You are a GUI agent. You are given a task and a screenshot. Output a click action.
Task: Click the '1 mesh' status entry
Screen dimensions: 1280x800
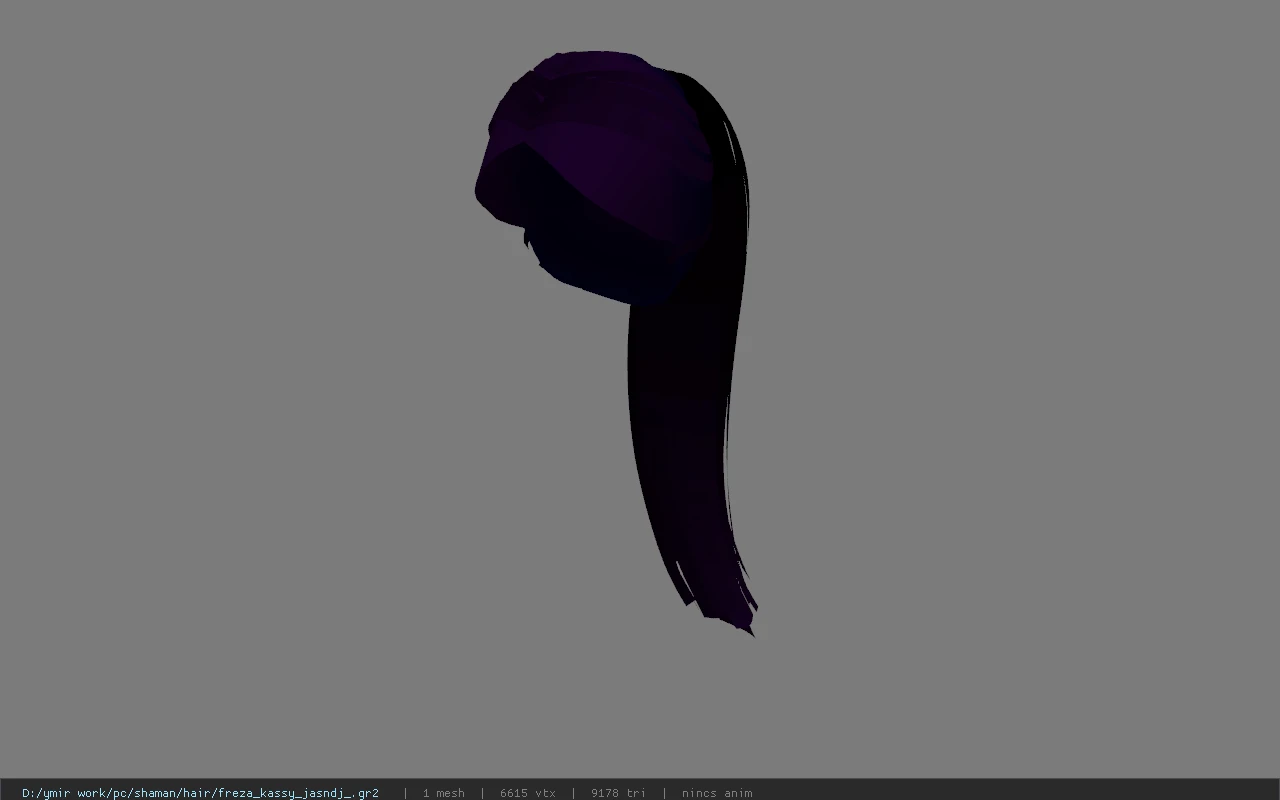tap(443, 793)
